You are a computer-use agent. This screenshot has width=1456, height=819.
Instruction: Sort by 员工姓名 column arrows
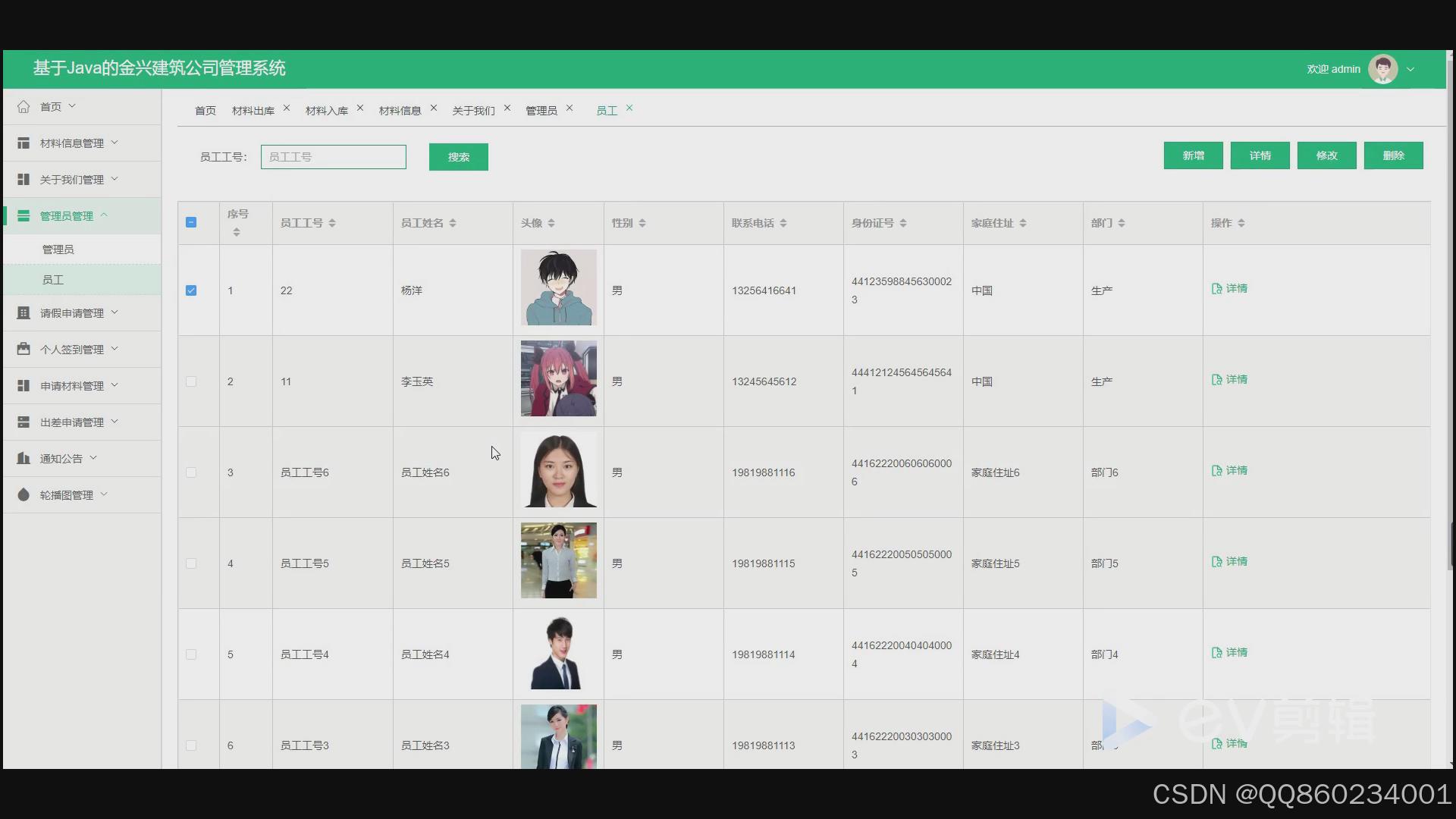[x=453, y=223]
